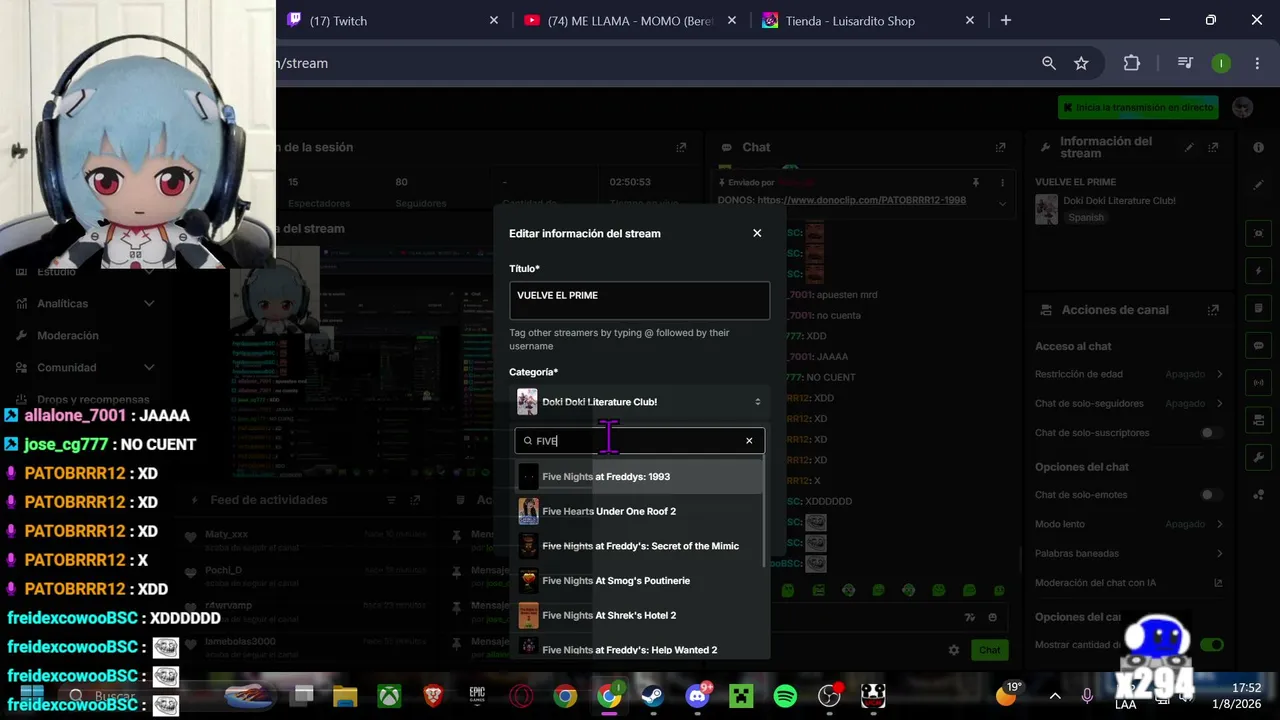Open the Chrome profile avatar
The image size is (1280, 720).
pyautogui.click(x=1221, y=63)
